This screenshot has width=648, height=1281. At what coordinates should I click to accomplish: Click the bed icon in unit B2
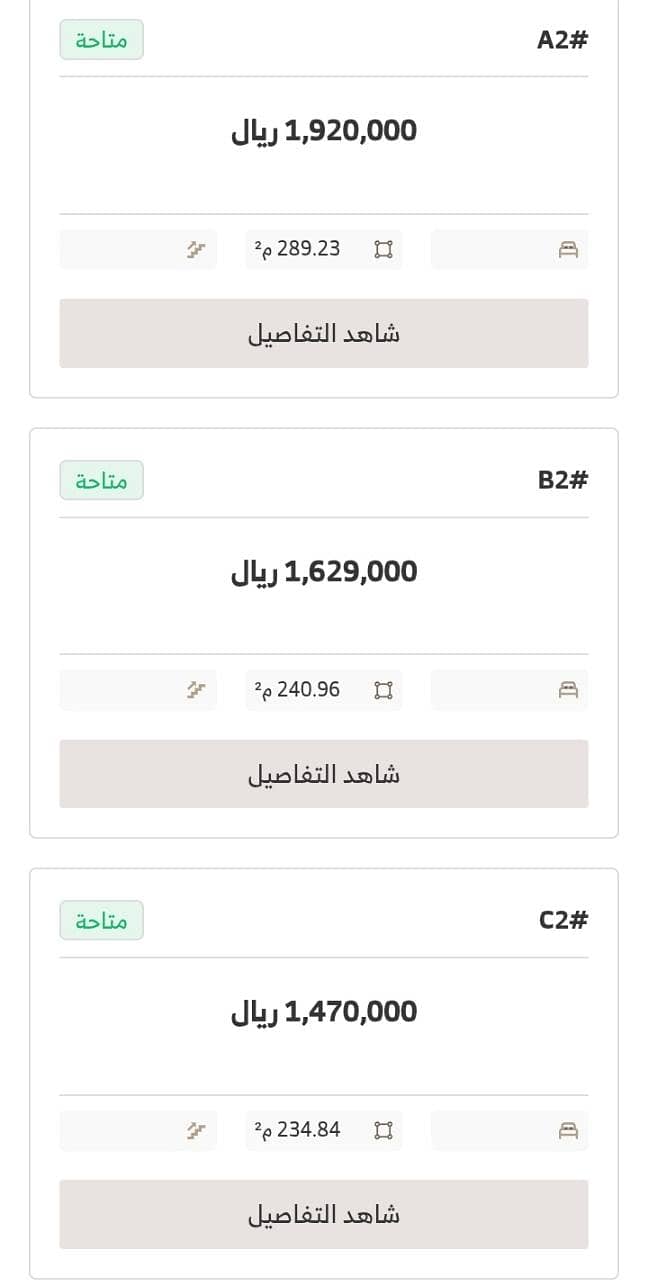click(x=568, y=690)
